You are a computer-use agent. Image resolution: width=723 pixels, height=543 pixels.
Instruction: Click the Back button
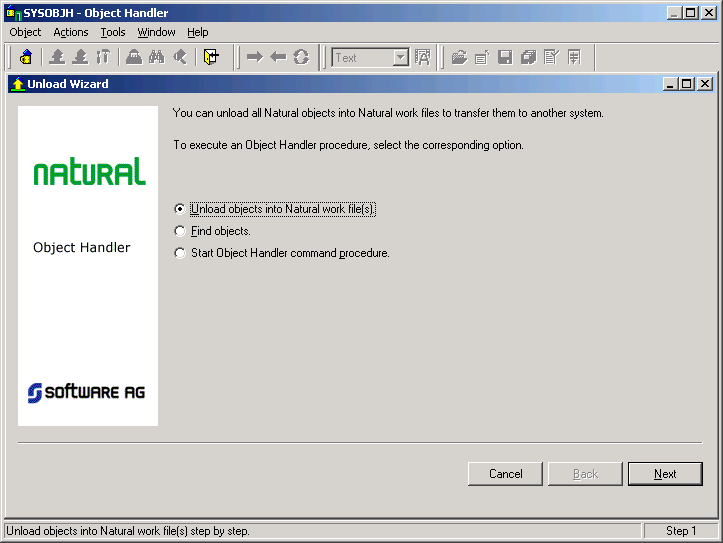pos(585,474)
